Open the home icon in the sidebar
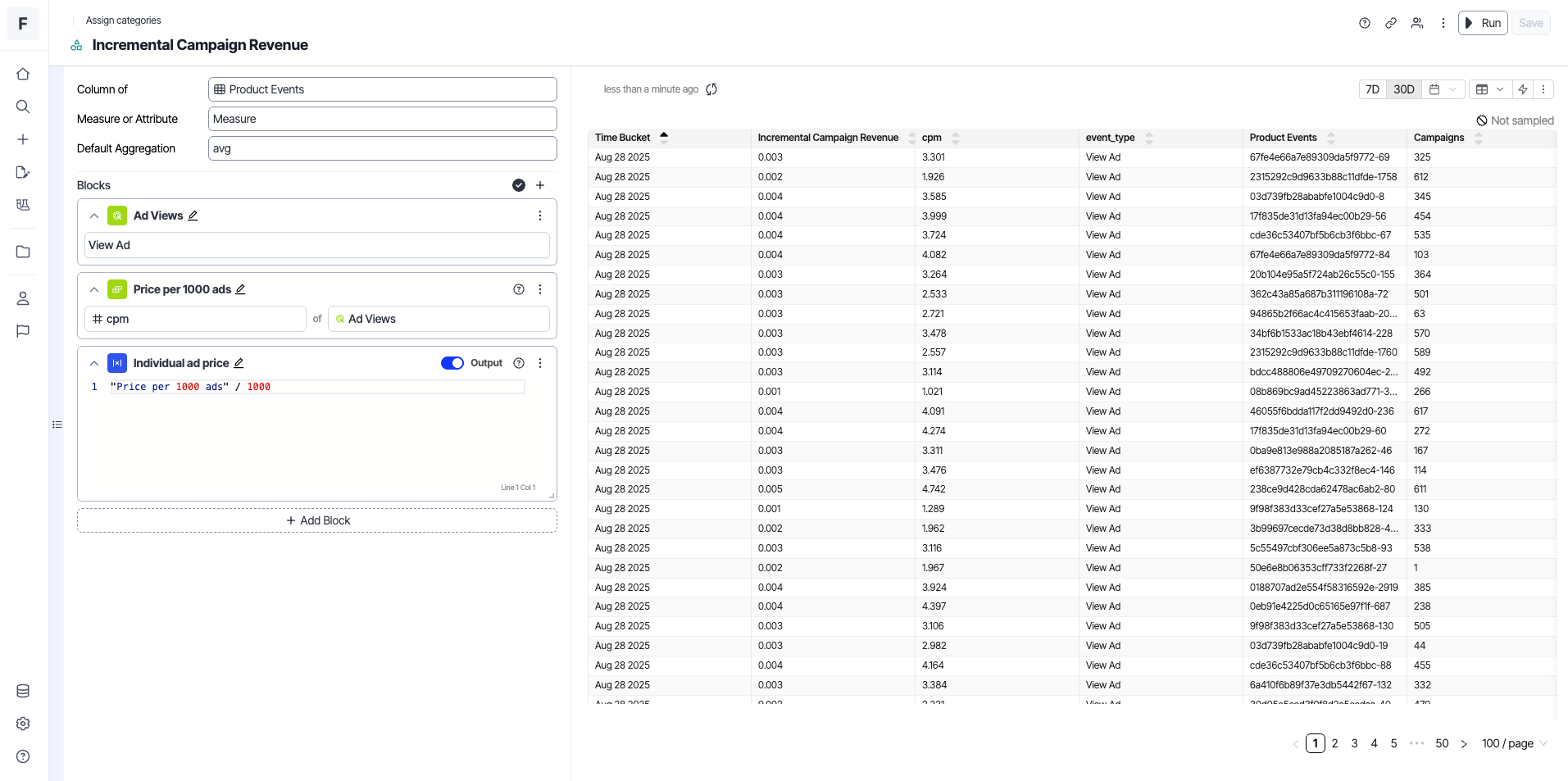This screenshot has width=1568, height=781. (23, 74)
